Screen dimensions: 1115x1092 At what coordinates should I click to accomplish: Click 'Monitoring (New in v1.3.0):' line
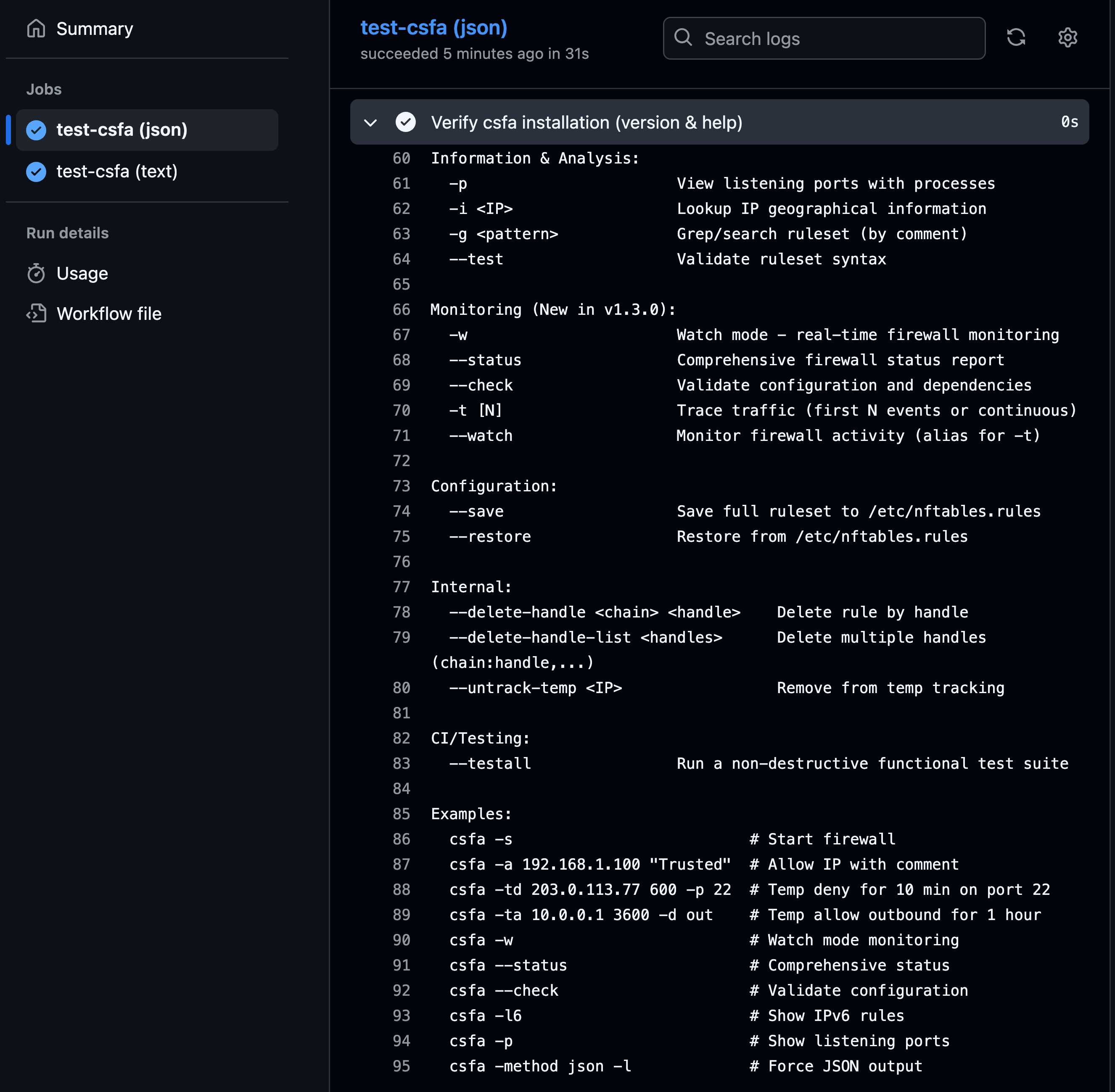pos(553,310)
